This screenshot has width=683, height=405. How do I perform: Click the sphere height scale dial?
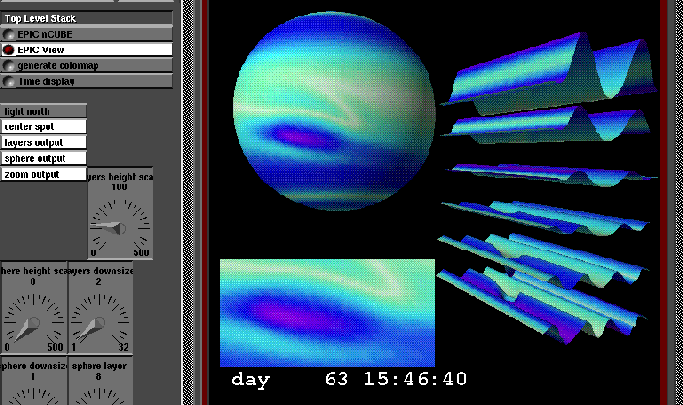coord(33,321)
